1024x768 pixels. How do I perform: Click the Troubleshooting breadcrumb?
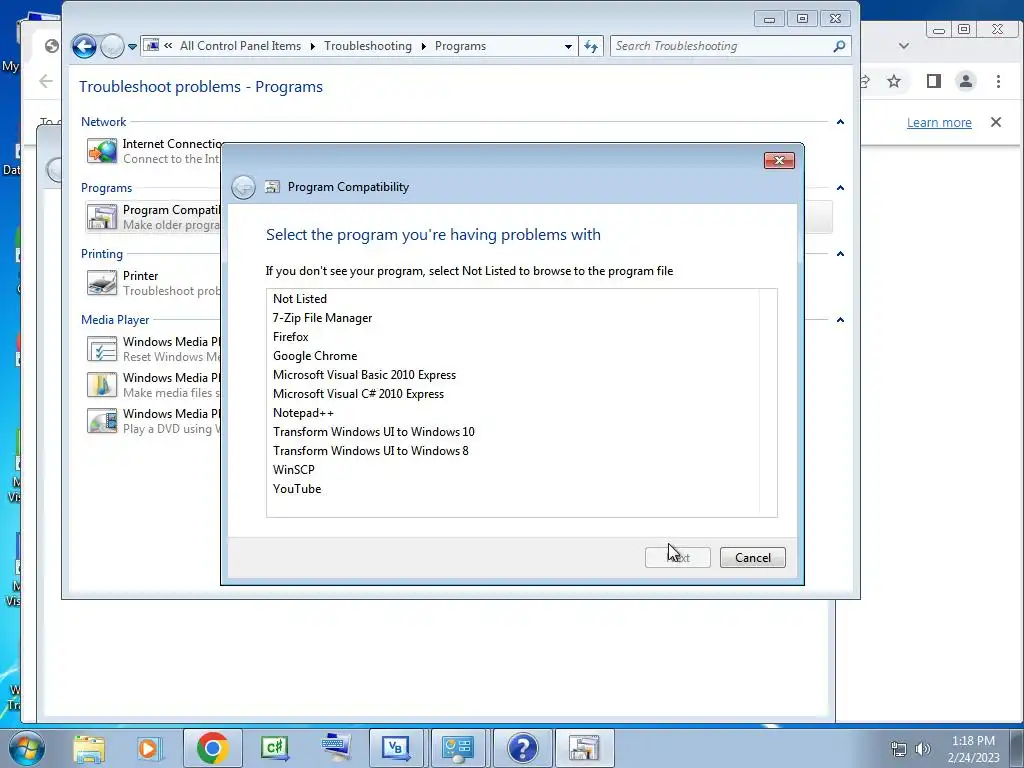(x=368, y=46)
